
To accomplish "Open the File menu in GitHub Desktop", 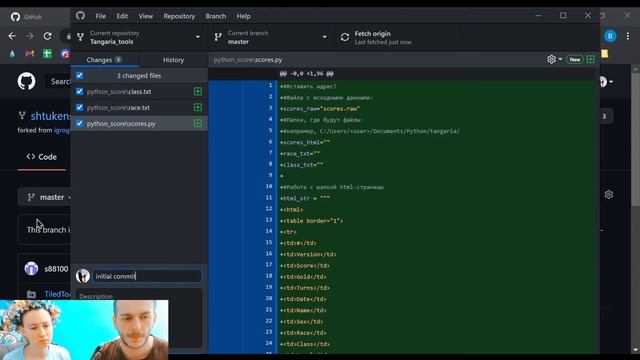I will (100, 16).
